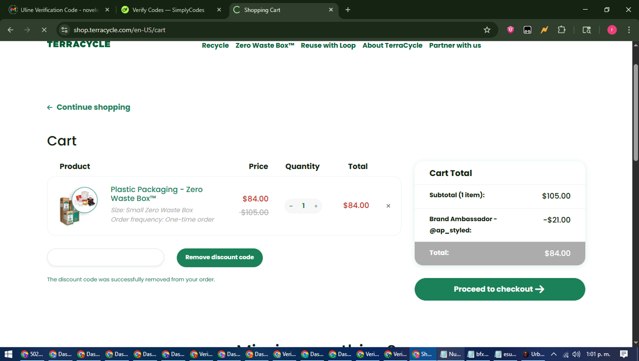Screen dimensions: 639x361
Task: Click the $84.00 cart total value
Action: (557, 253)
